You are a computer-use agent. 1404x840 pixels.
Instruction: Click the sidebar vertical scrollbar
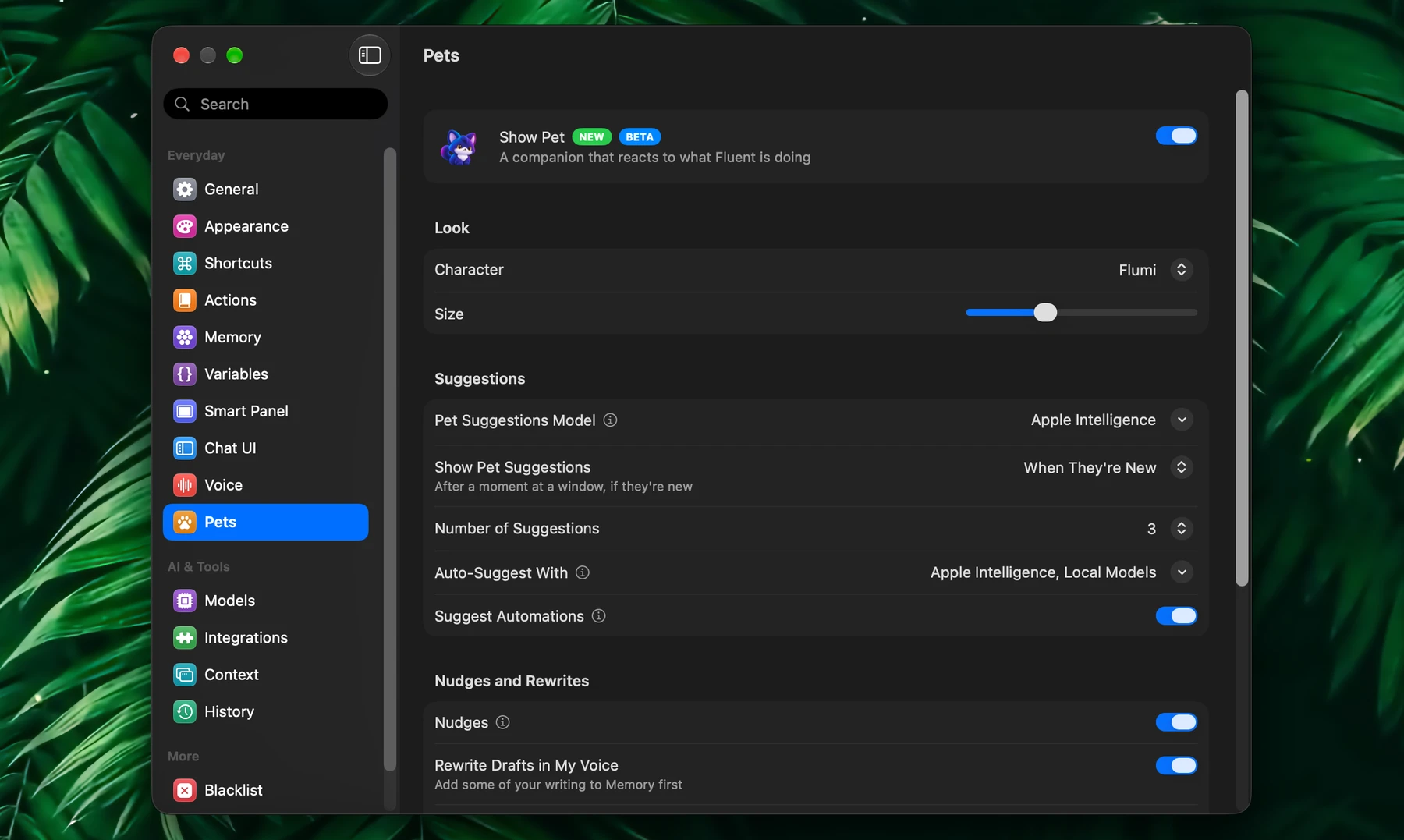pos(390,459)
